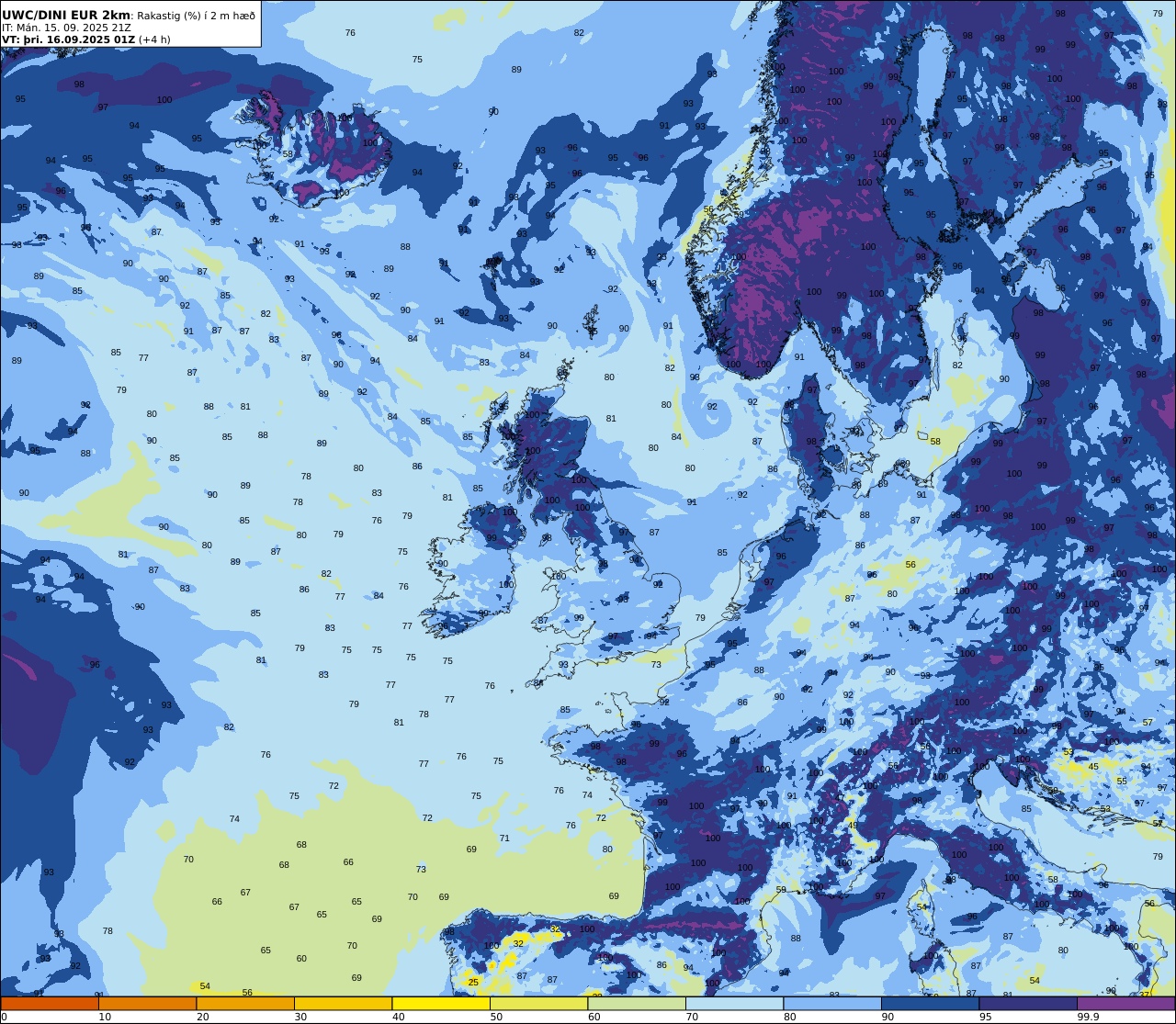Click the '70' tick label under color bar

tap(692, 1017)
